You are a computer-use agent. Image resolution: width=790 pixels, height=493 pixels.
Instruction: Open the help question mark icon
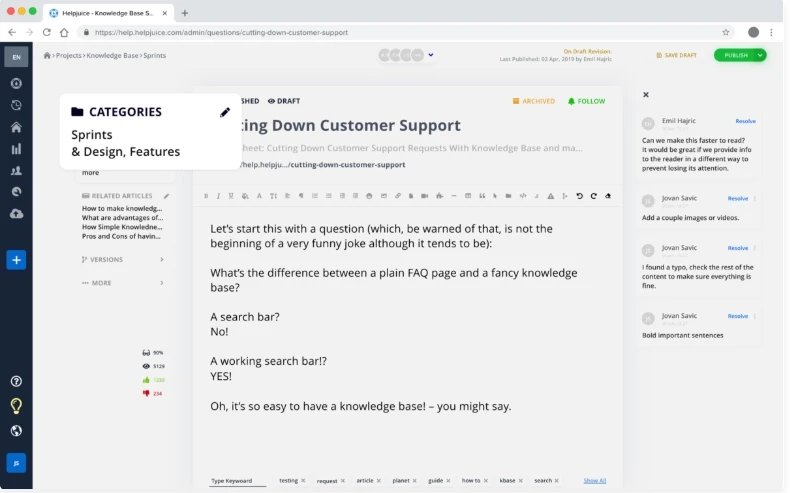coord(16,381)
